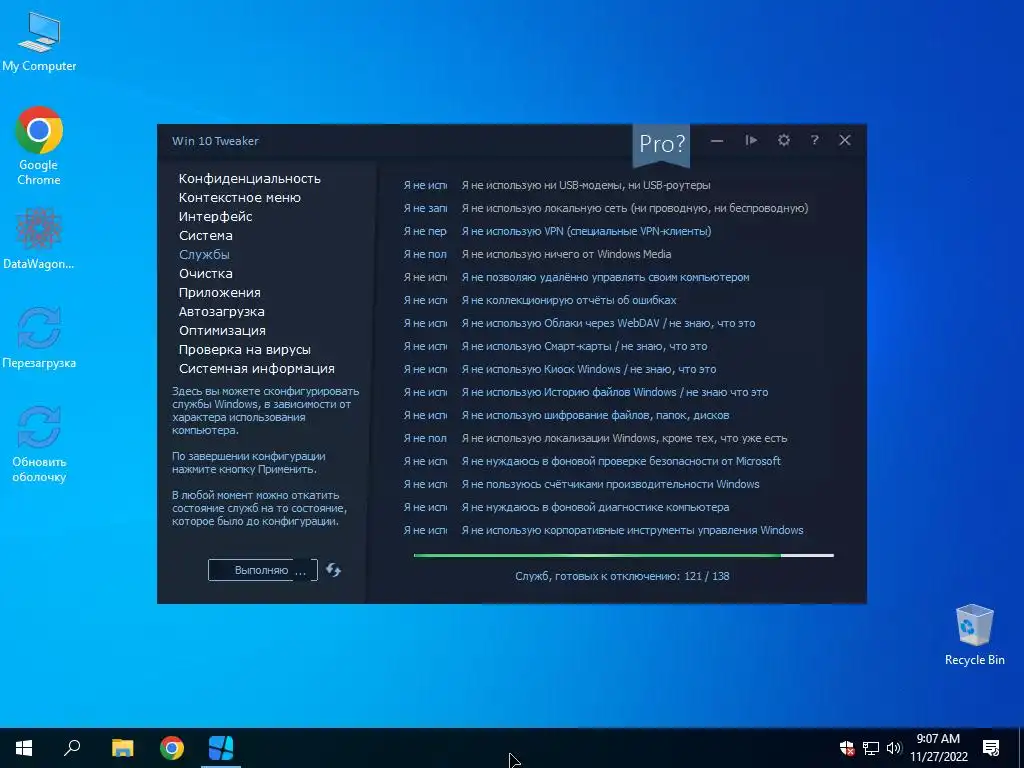Toggle 'Облаки через WebDAV' option
The width and height of the screenshot is (1024, 768).
tap(608, 323)
